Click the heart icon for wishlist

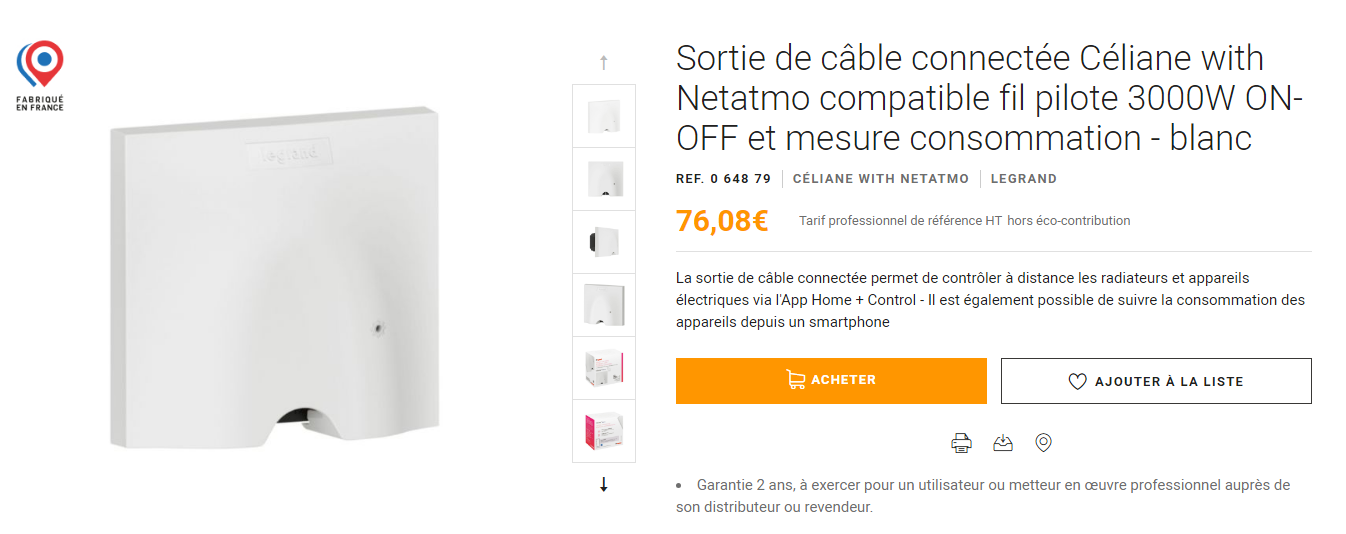pos(1077,381)
